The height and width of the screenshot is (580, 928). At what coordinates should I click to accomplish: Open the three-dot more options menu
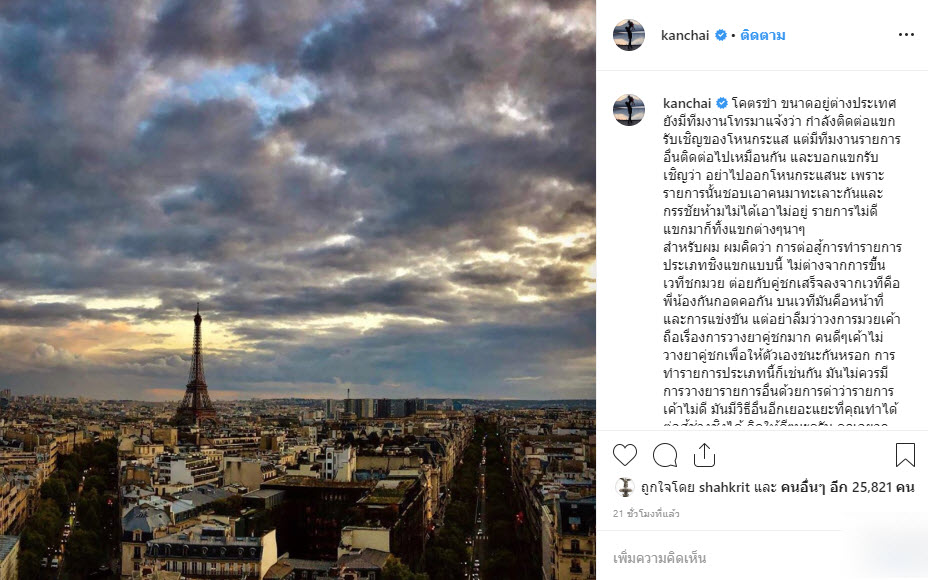click(x=906, y=35)
